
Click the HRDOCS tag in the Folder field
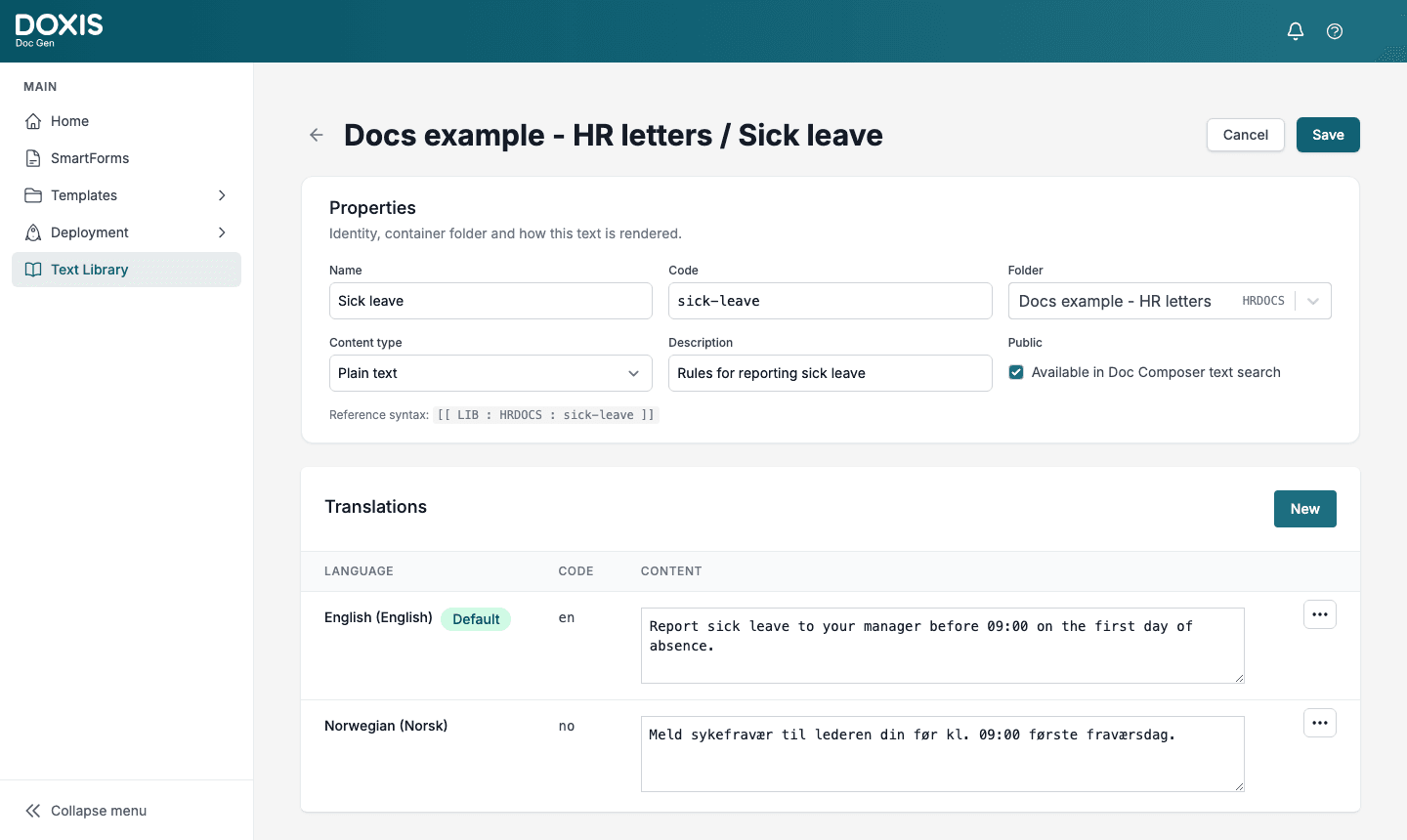pos(1263,301)
